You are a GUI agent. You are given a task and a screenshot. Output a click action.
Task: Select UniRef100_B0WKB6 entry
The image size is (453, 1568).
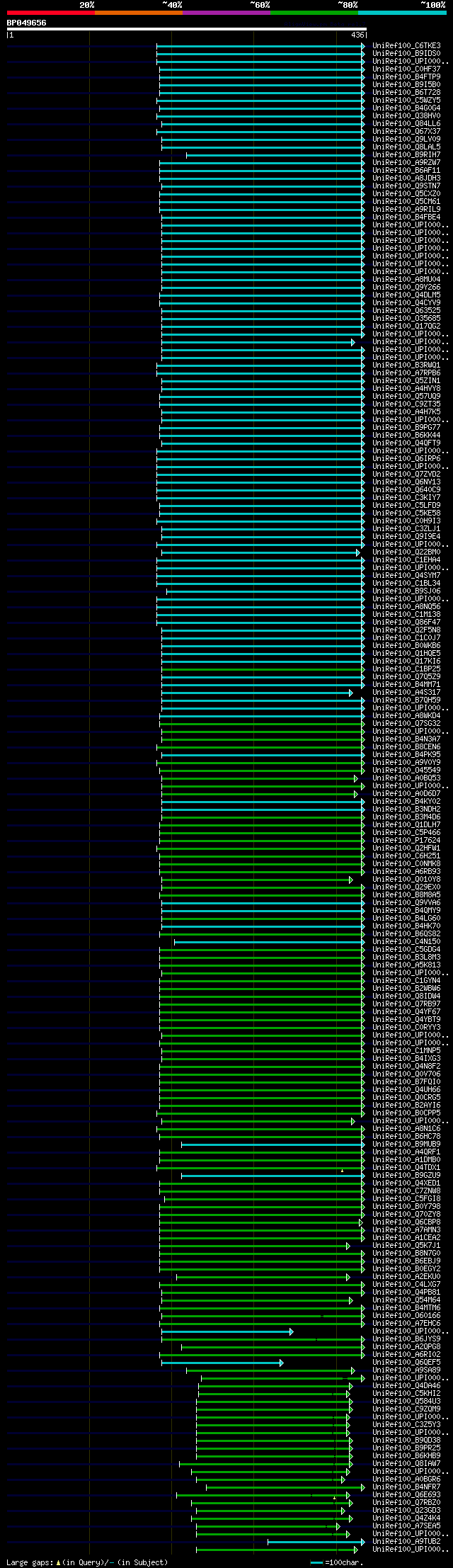point(406,646)
